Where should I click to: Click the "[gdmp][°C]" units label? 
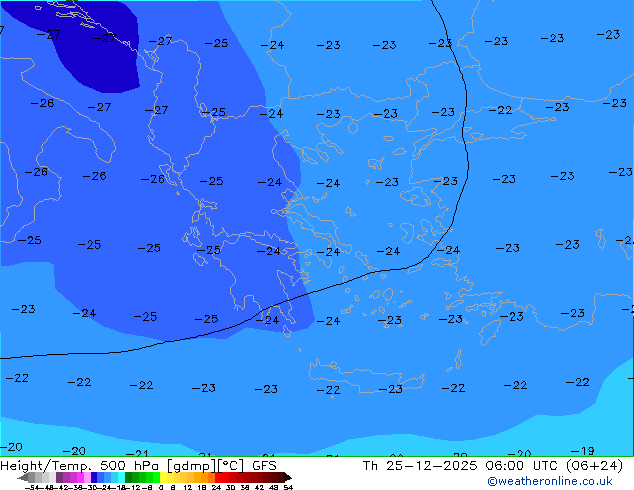click(206, 466)
